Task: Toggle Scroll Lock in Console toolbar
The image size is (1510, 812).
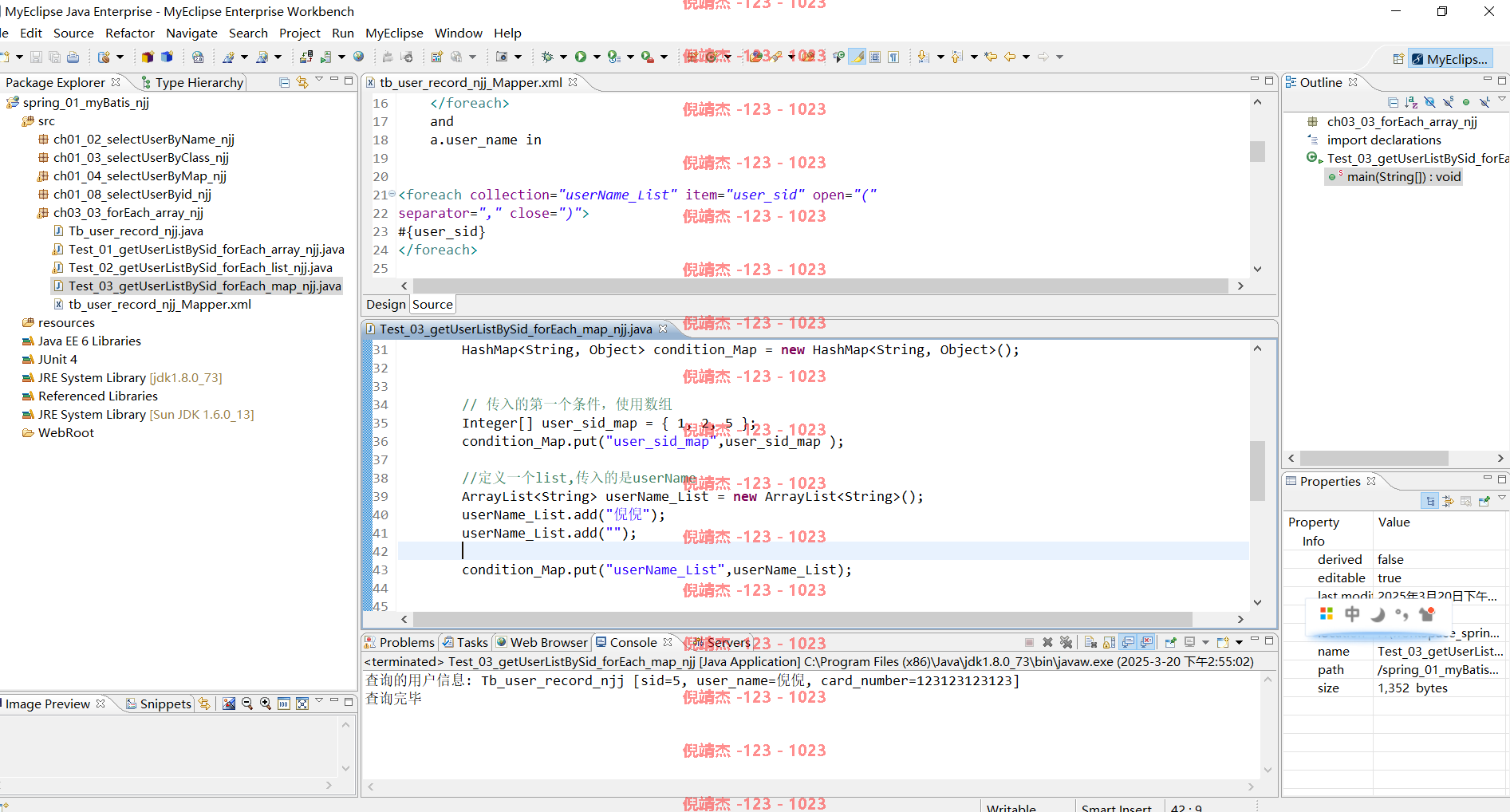Action: pyautogui.click(x=1109, y=642)
